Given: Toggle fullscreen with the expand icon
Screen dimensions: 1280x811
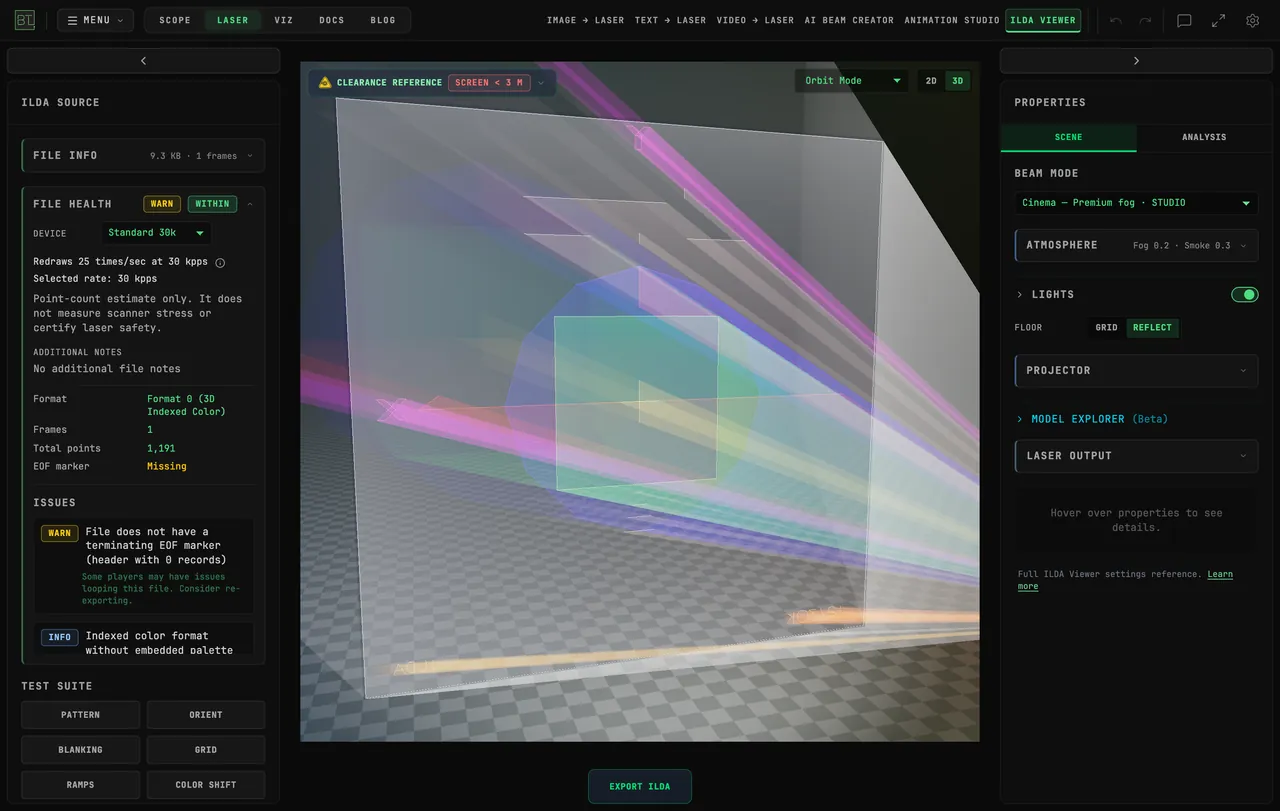Looking at the screenshot, I should (1218, 20).
